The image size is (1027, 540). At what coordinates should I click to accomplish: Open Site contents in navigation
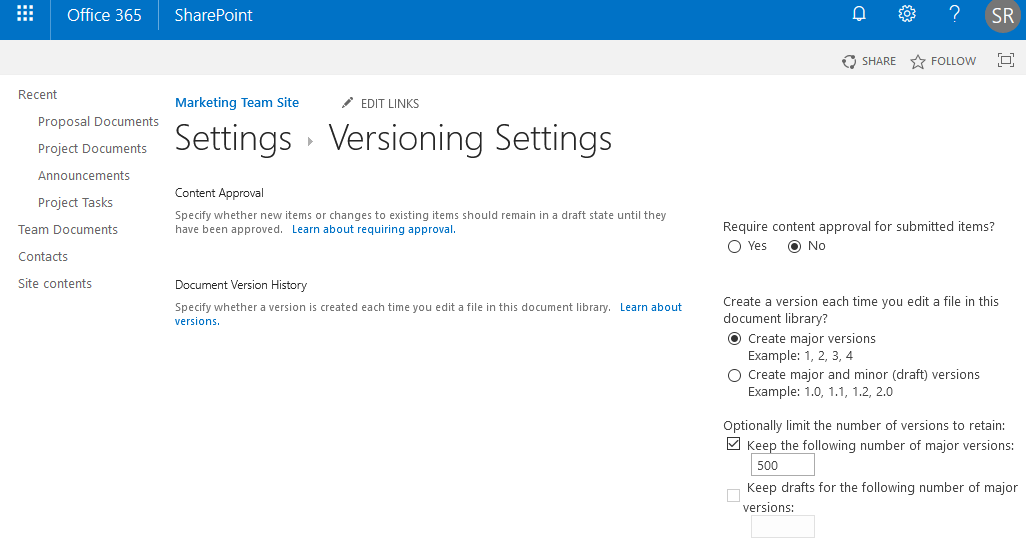point(55,284)
